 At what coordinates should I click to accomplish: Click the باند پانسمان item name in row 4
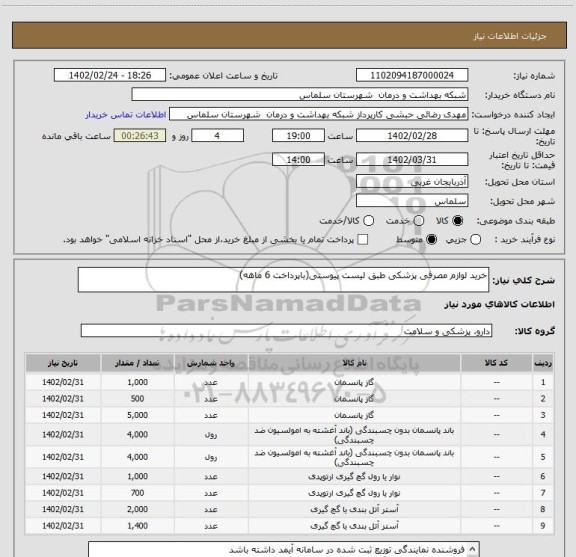point(354,435)
